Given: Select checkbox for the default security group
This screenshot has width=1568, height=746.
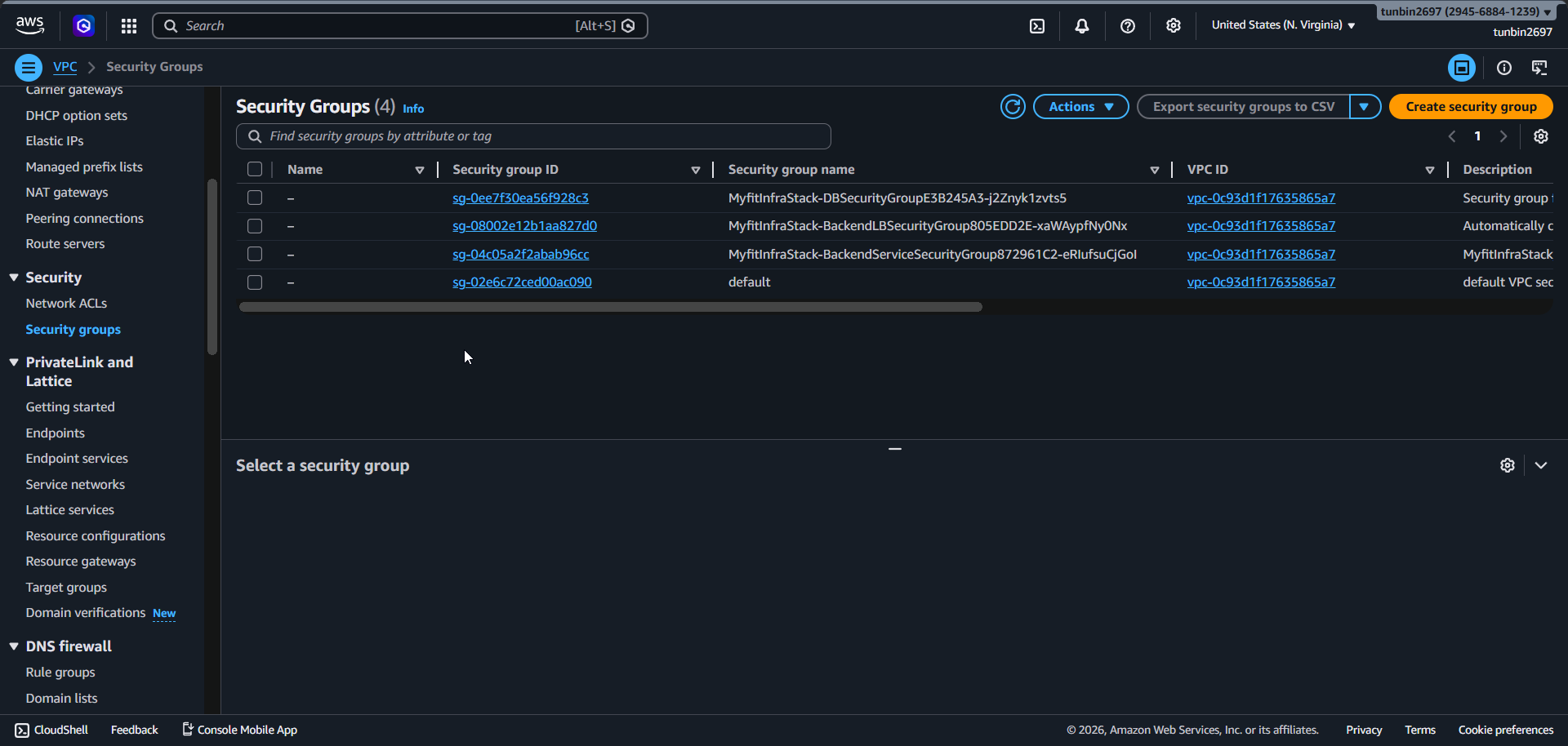Looking at the screenshot, I should click(x=255, y=282).
